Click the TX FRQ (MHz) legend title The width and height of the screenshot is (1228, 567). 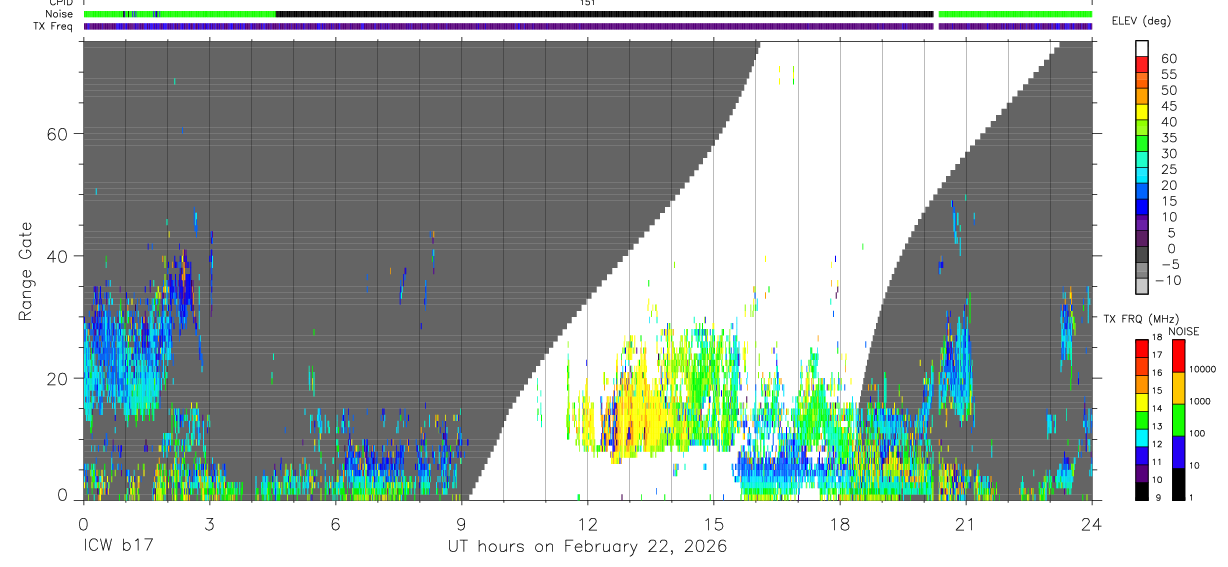(1140, 319)
